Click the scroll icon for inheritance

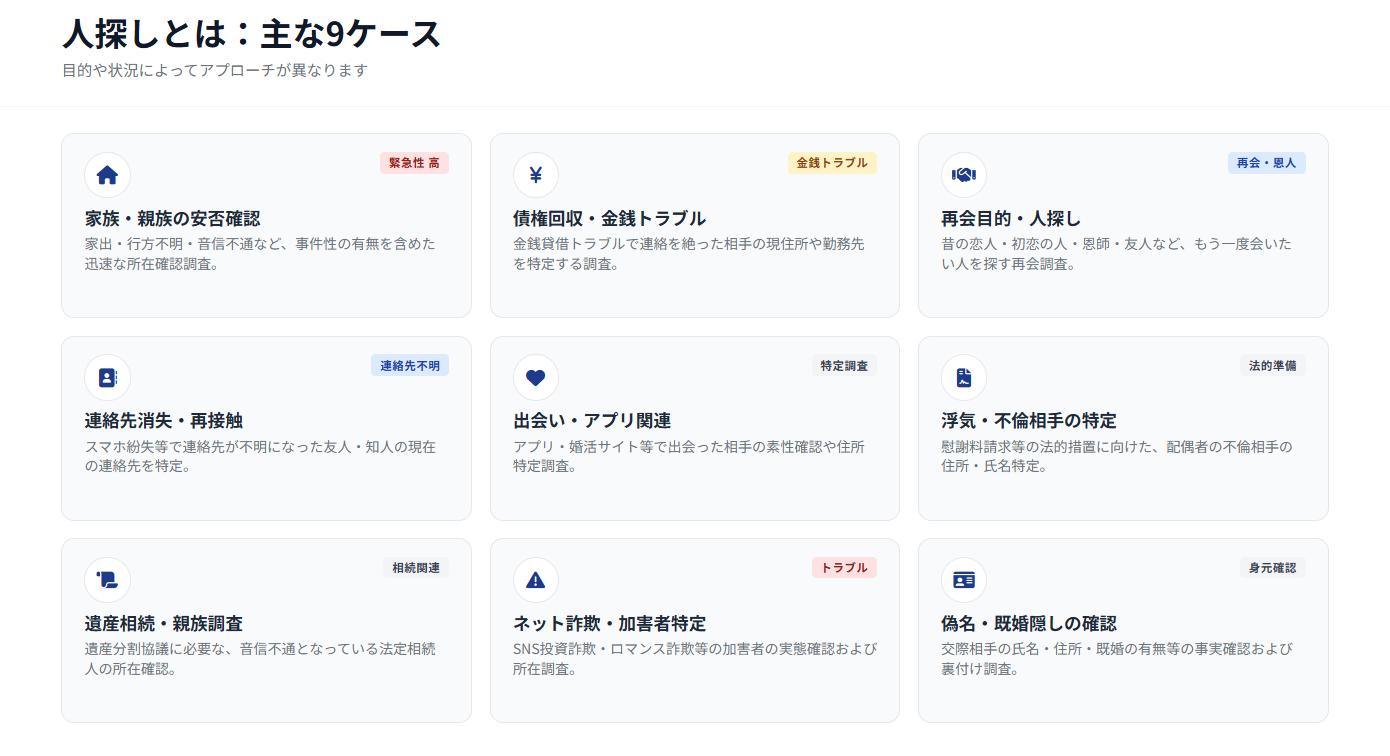click(107, 580)
